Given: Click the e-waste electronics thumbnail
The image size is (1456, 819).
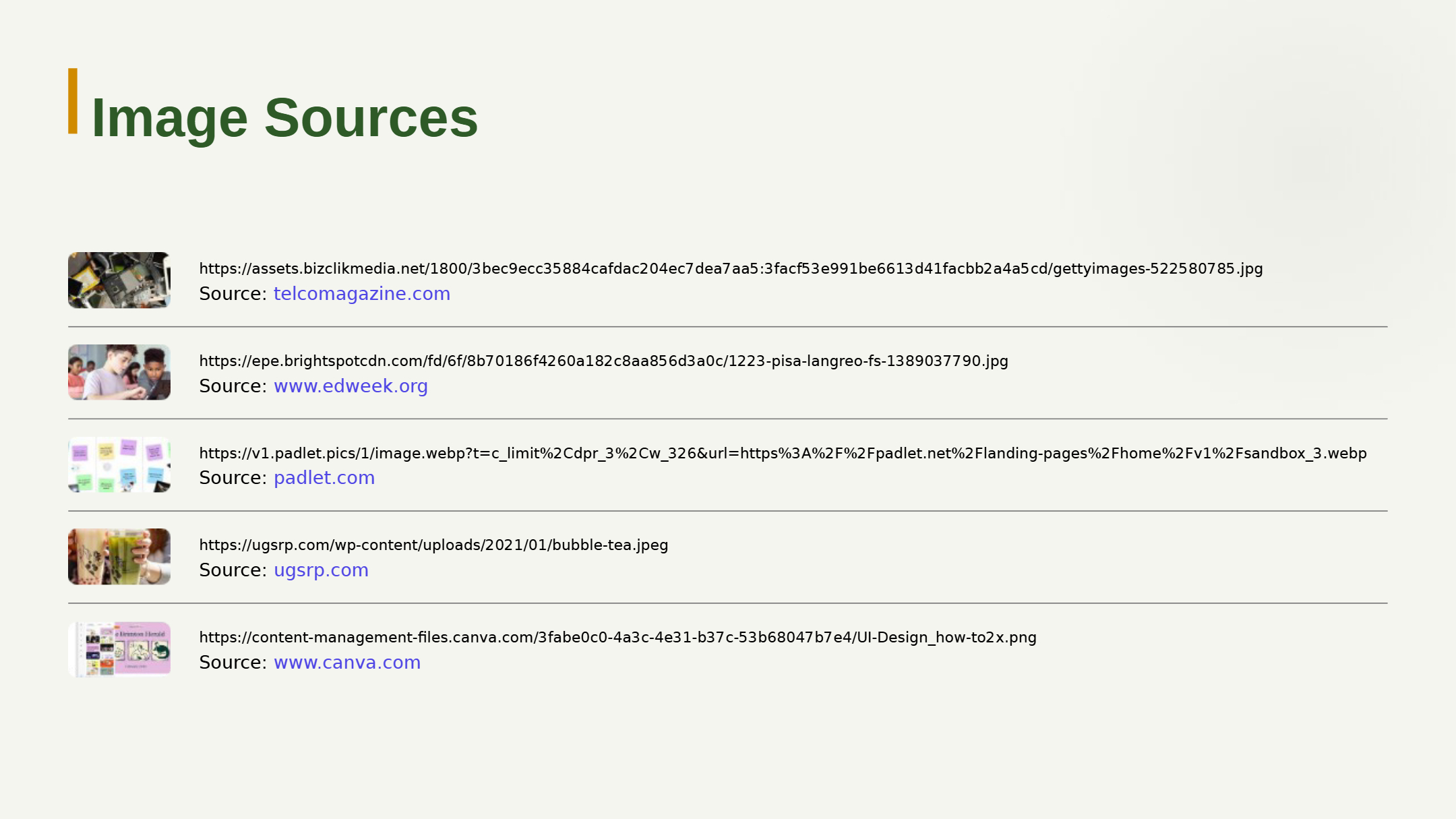Looking at the screenshot, I should pyautogui.click(x=119, y=280).
